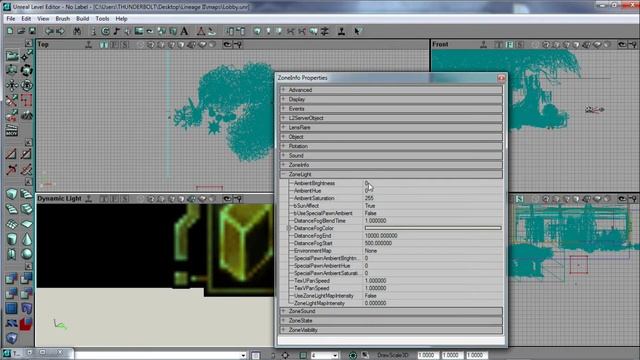Image resolution: width=640 pixels, height=360 pixels.
Task: Save the current map
Action: point(32,31)
